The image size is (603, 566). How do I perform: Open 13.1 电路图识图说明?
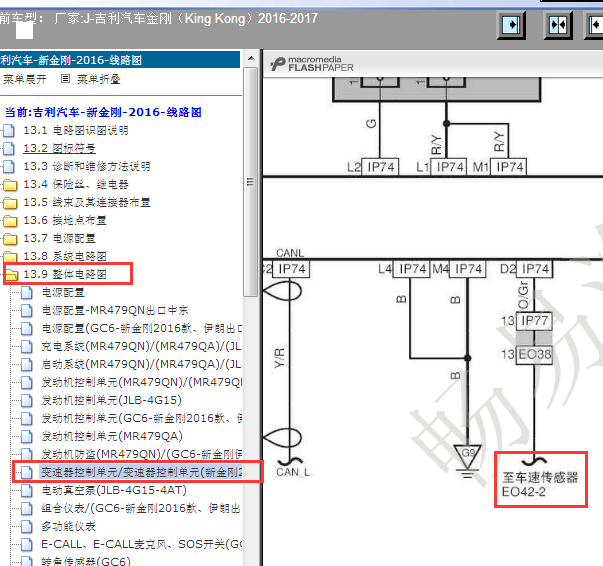[x=76, y=130]
